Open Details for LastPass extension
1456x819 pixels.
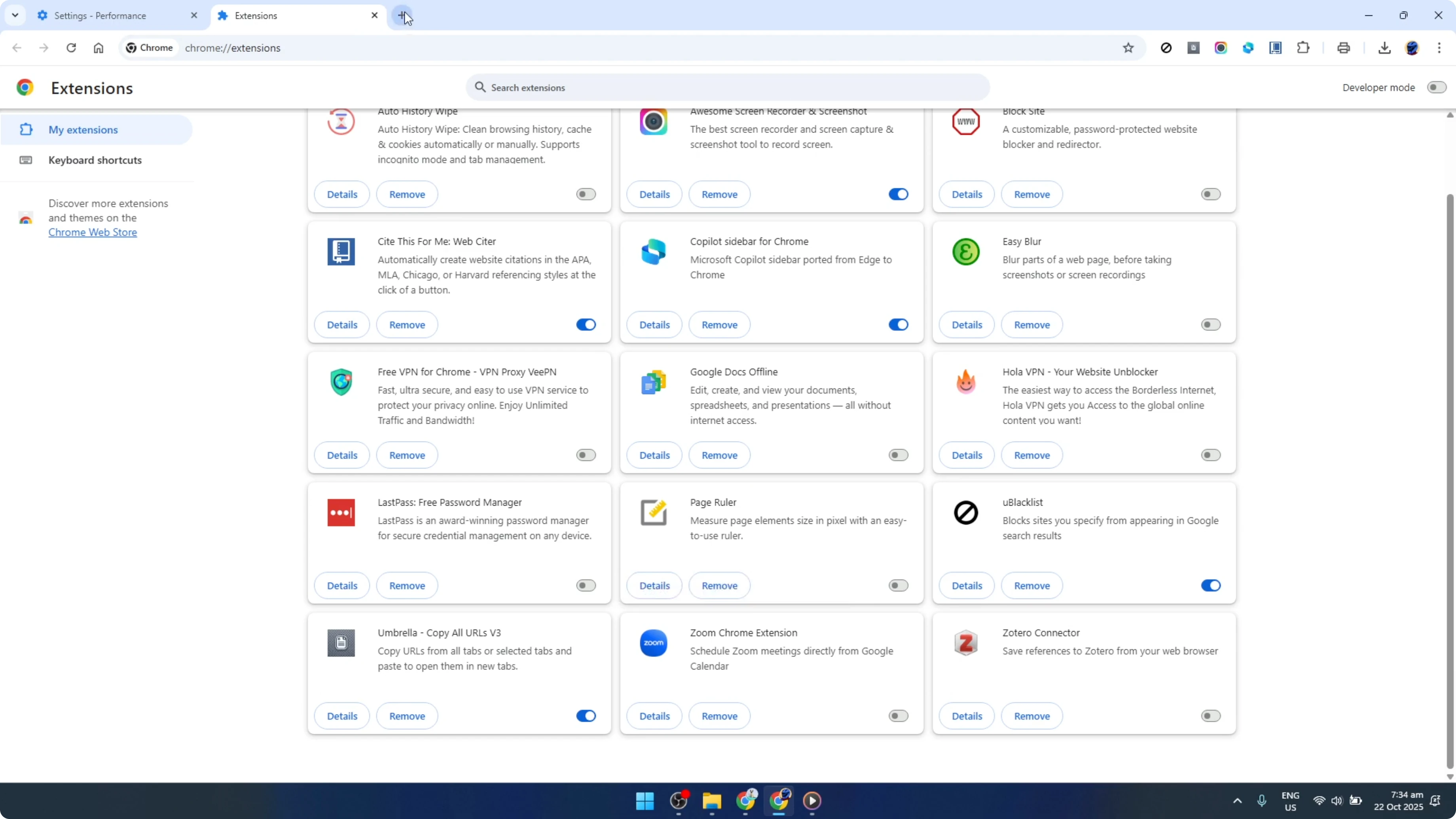[x=342, y=586]
